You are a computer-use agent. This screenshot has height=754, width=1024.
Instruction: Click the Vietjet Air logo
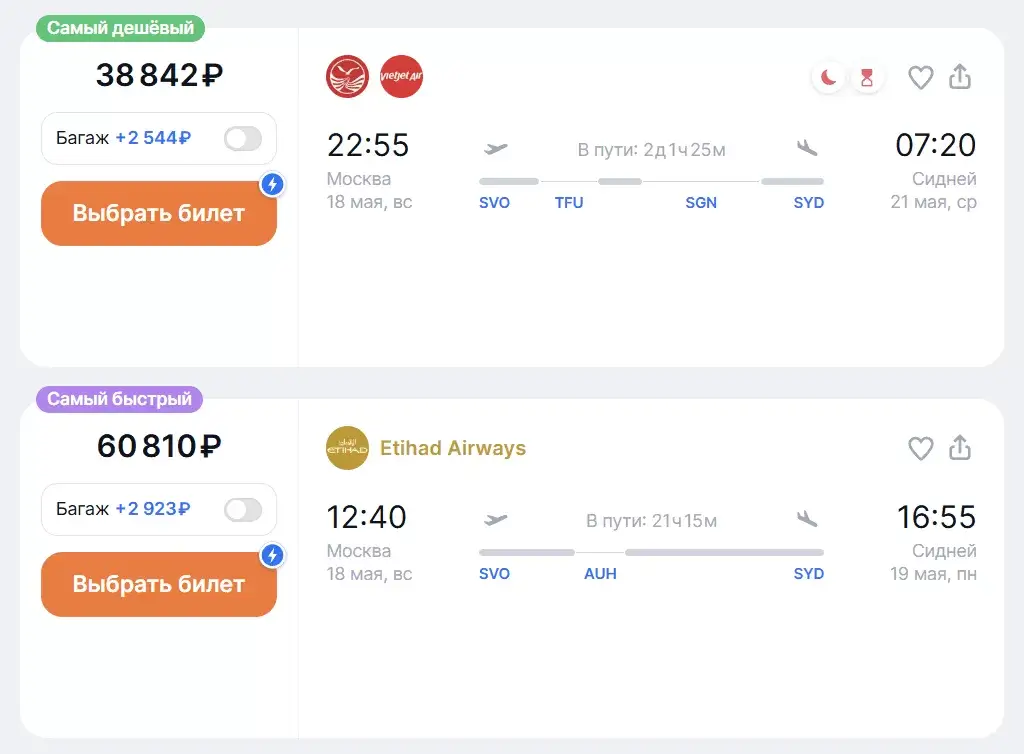point(401,76)
